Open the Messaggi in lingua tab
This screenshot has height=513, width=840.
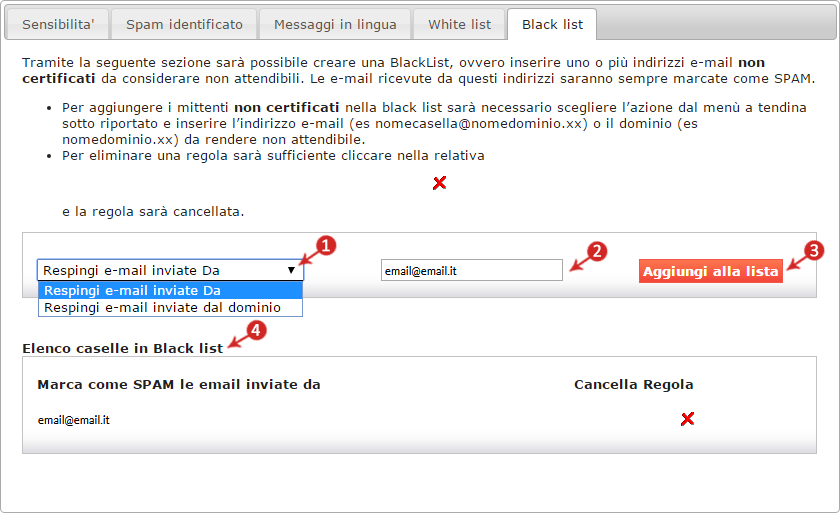click(335, 25)
